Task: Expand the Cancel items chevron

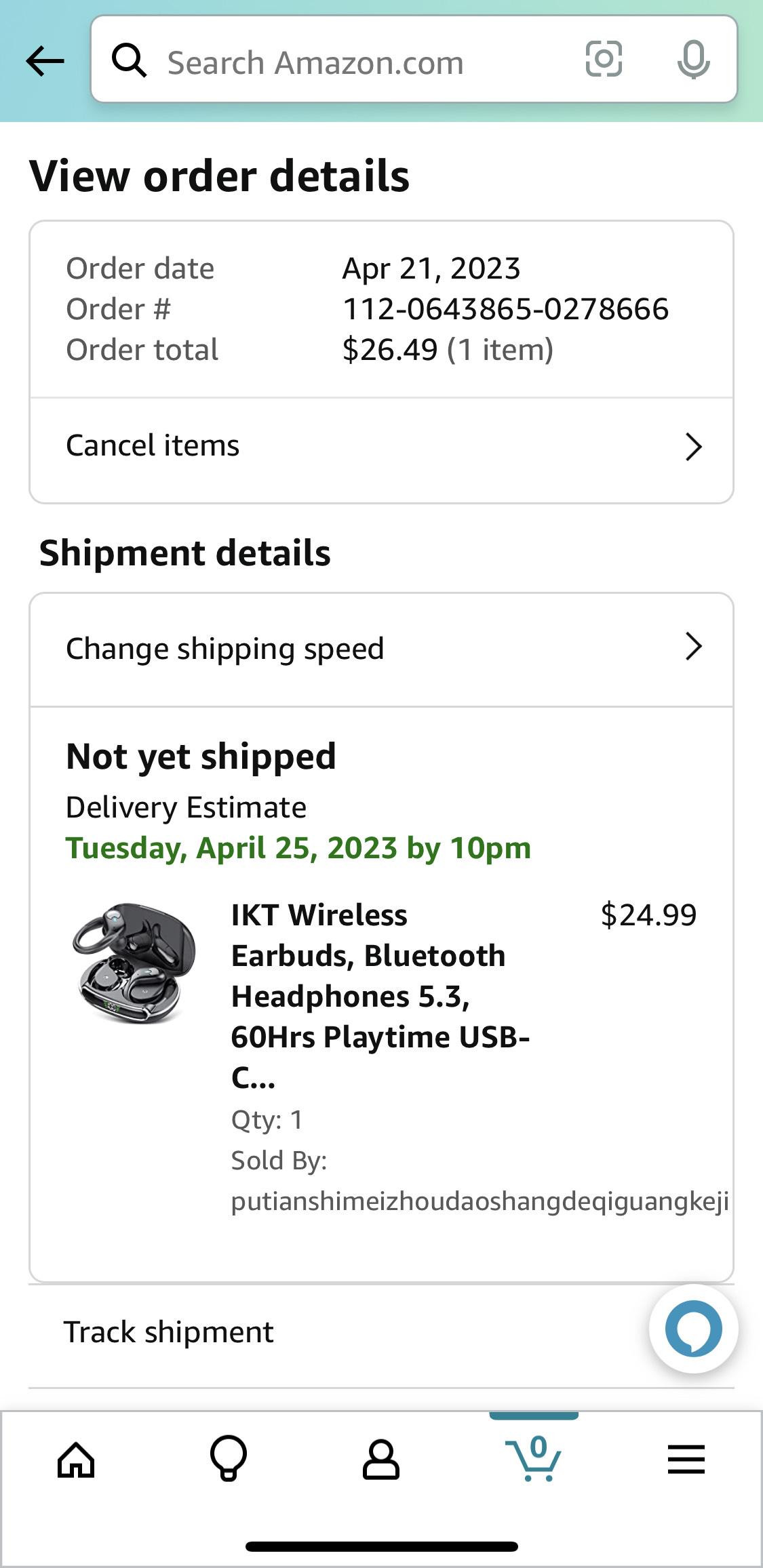Action: coord(692,447)
